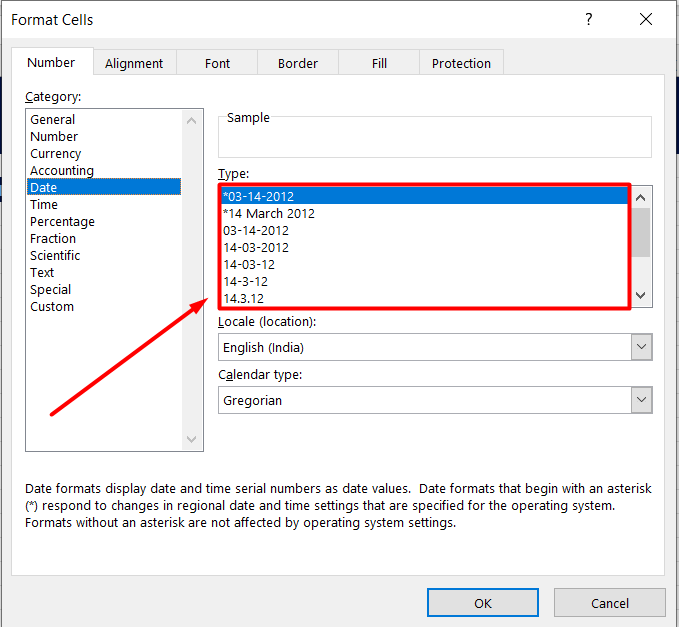679x627 pixels.
Task: Open the Font tab
Action: tap(217, 63)
